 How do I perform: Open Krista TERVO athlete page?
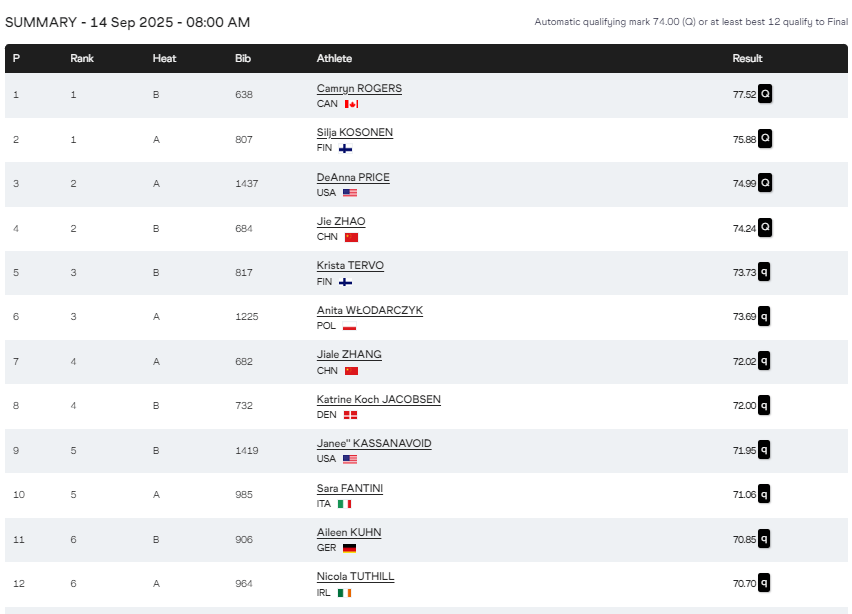tap(350, 266)
